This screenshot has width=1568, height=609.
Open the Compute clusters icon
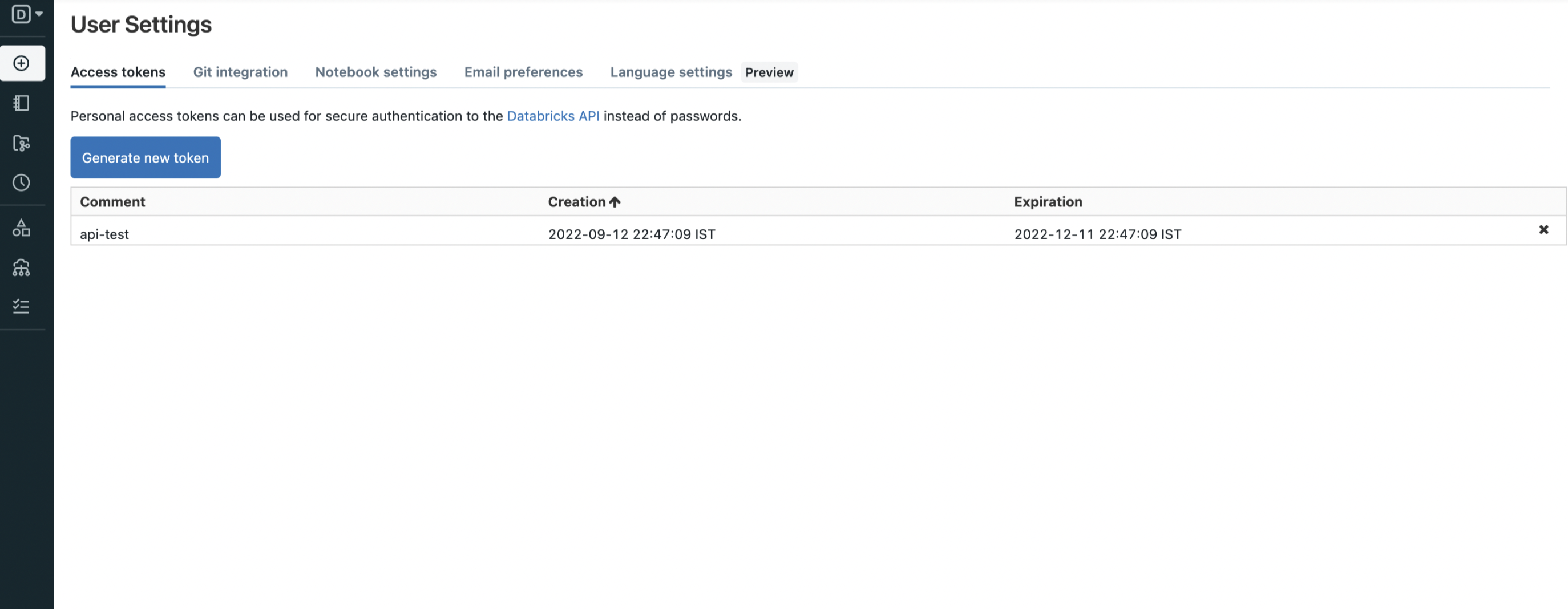coord(22,267)
